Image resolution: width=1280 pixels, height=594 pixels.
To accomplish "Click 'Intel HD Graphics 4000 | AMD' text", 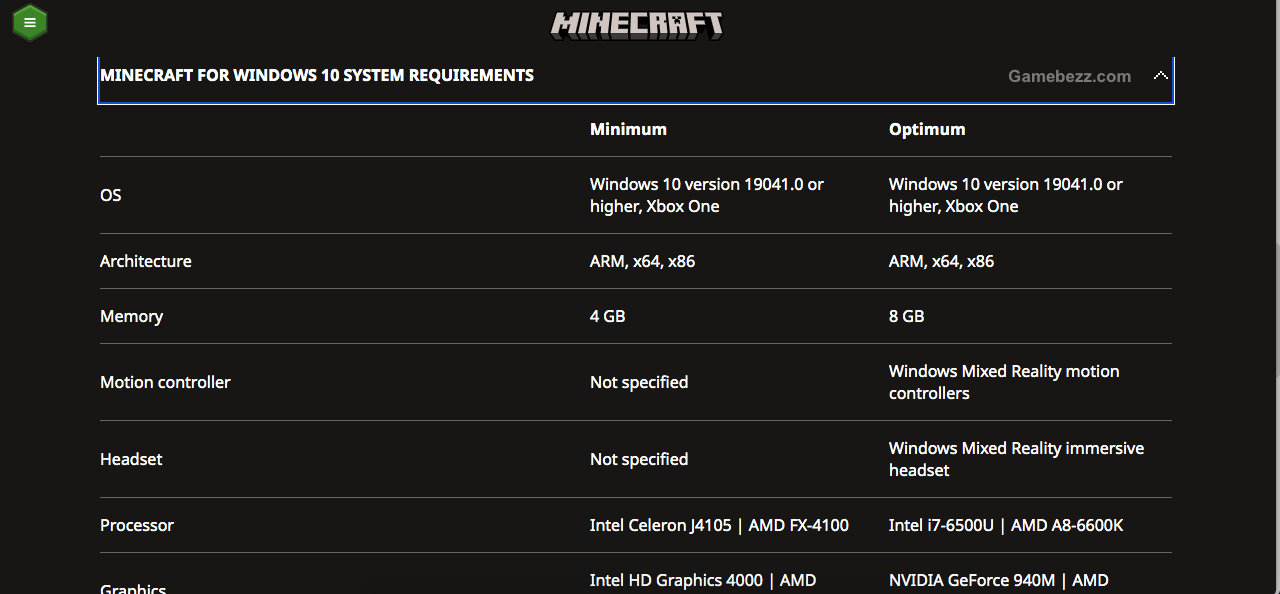I will pos(703,580).
